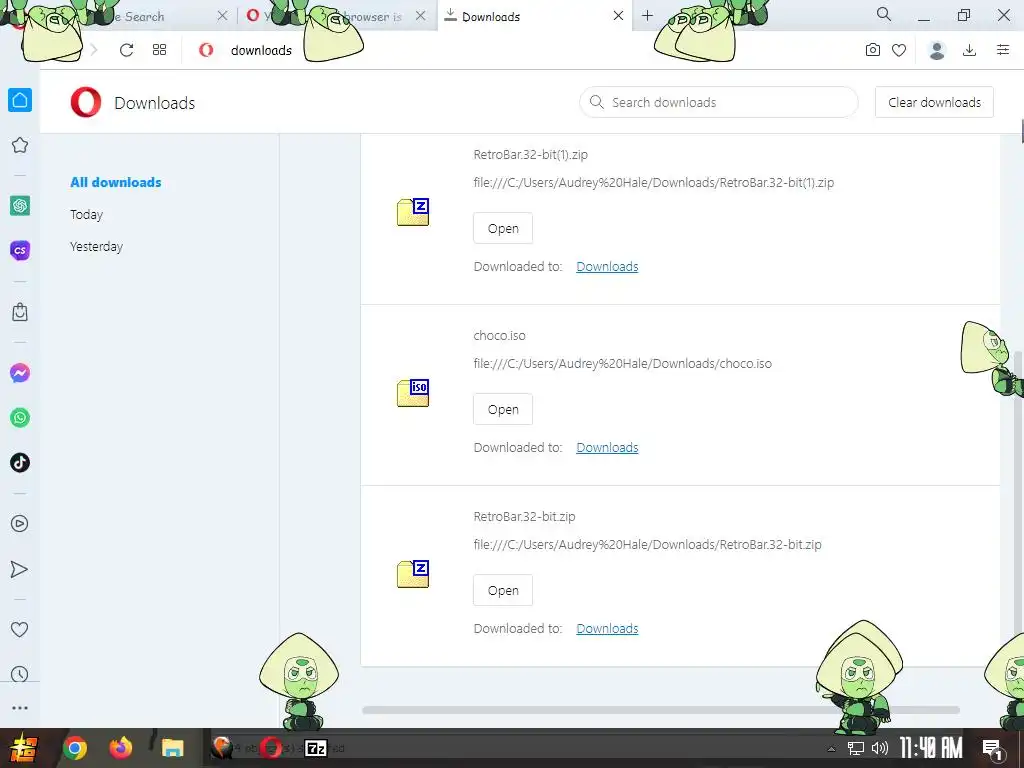
Task: Click the choco.iso file name
Action: [499, 336]
